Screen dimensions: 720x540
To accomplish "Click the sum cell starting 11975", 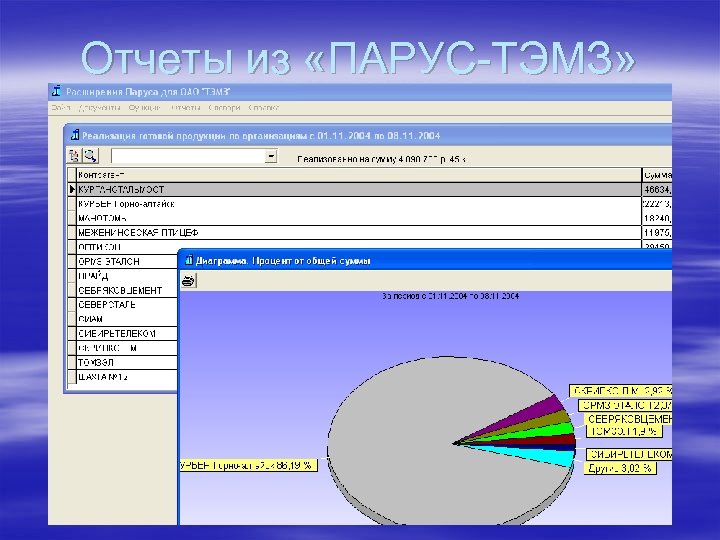I will [x=657, y=232].
